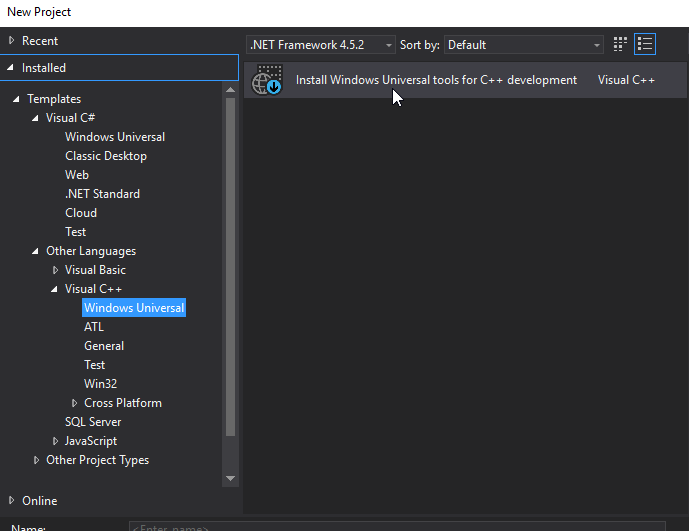This screenshot has height=531, width=689.
Task: Select the ATL category
Action: point(94,327)
